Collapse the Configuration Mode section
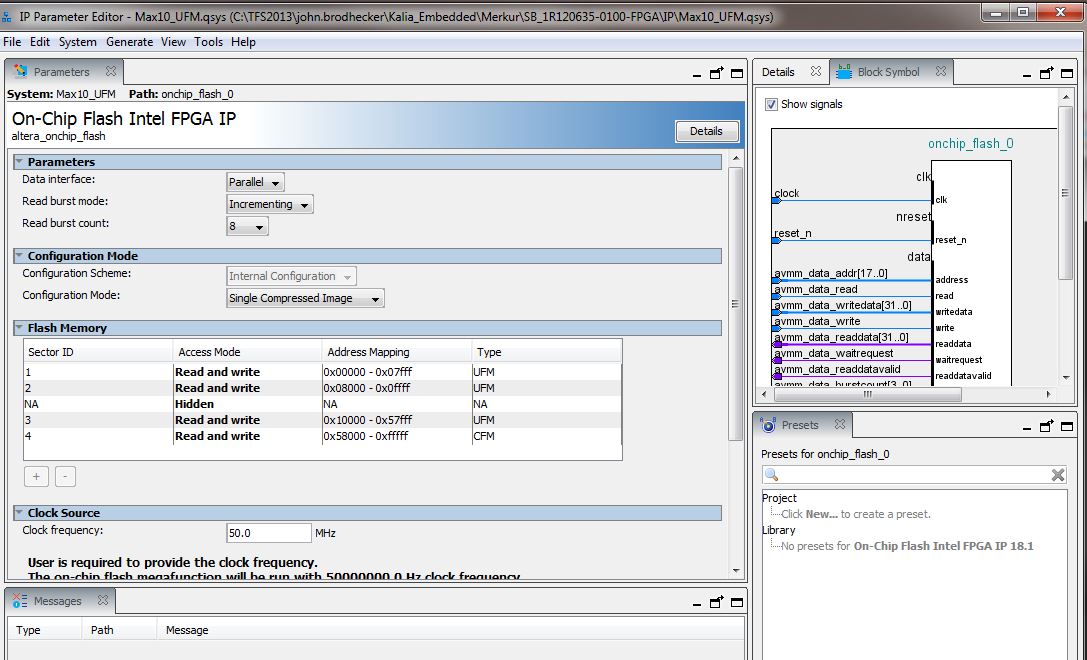 coord(19,256)
